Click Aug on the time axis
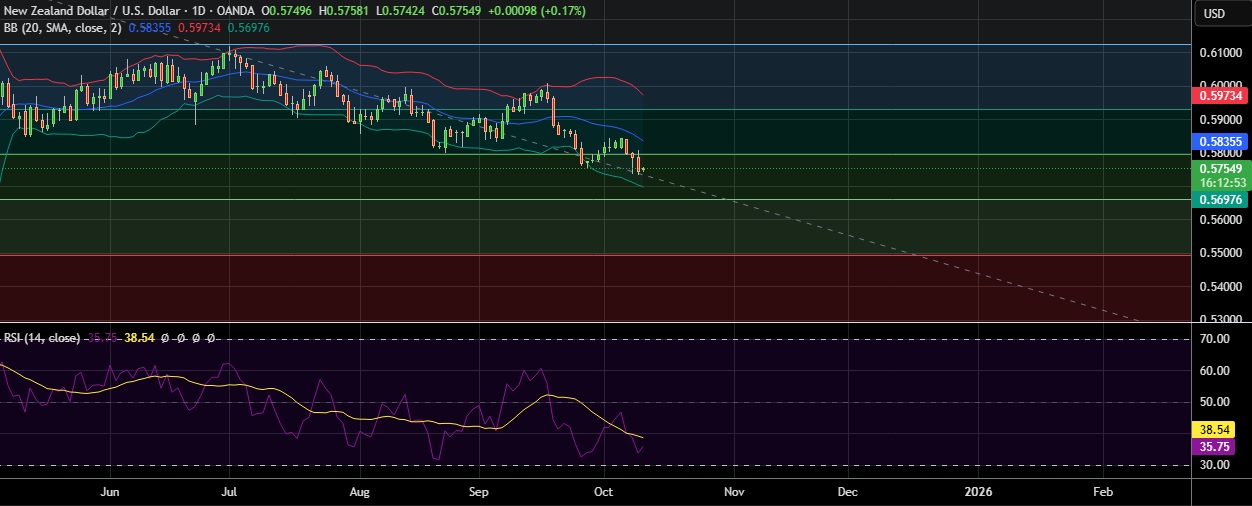The height and width of the screenshot is (506, 1252). [361, 492]
